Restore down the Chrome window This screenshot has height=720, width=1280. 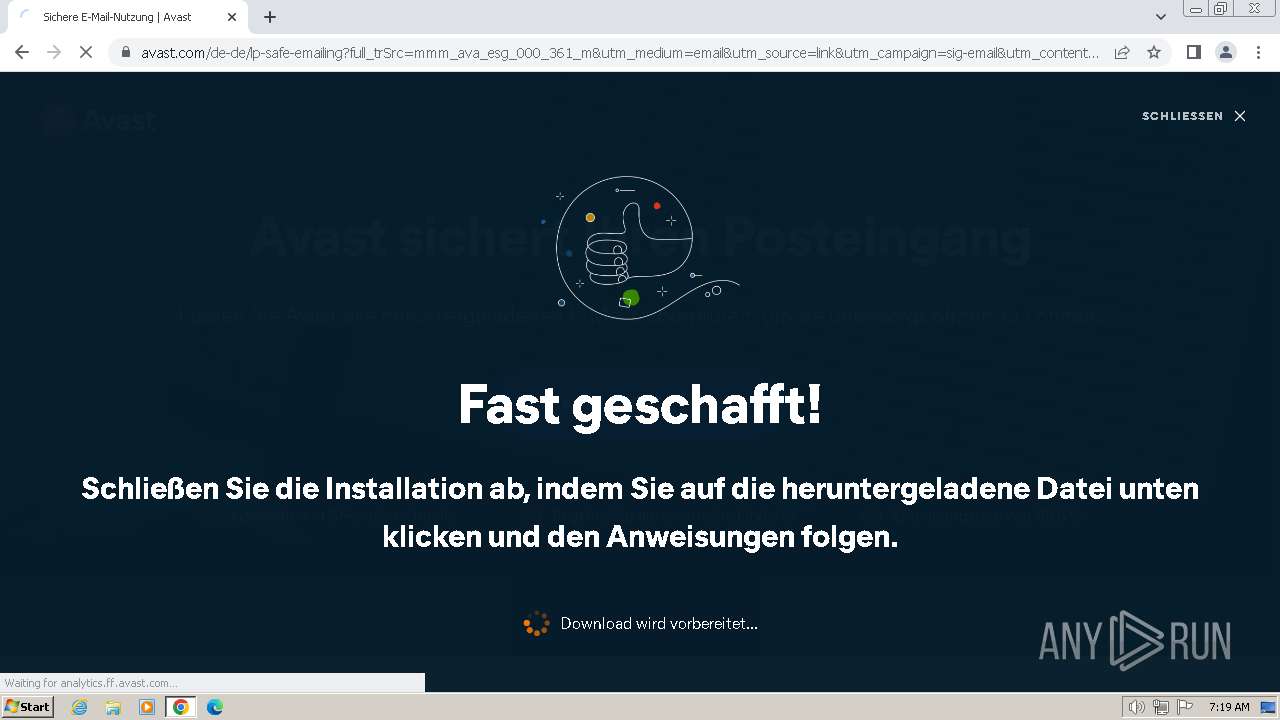(x=1221, y=9)
